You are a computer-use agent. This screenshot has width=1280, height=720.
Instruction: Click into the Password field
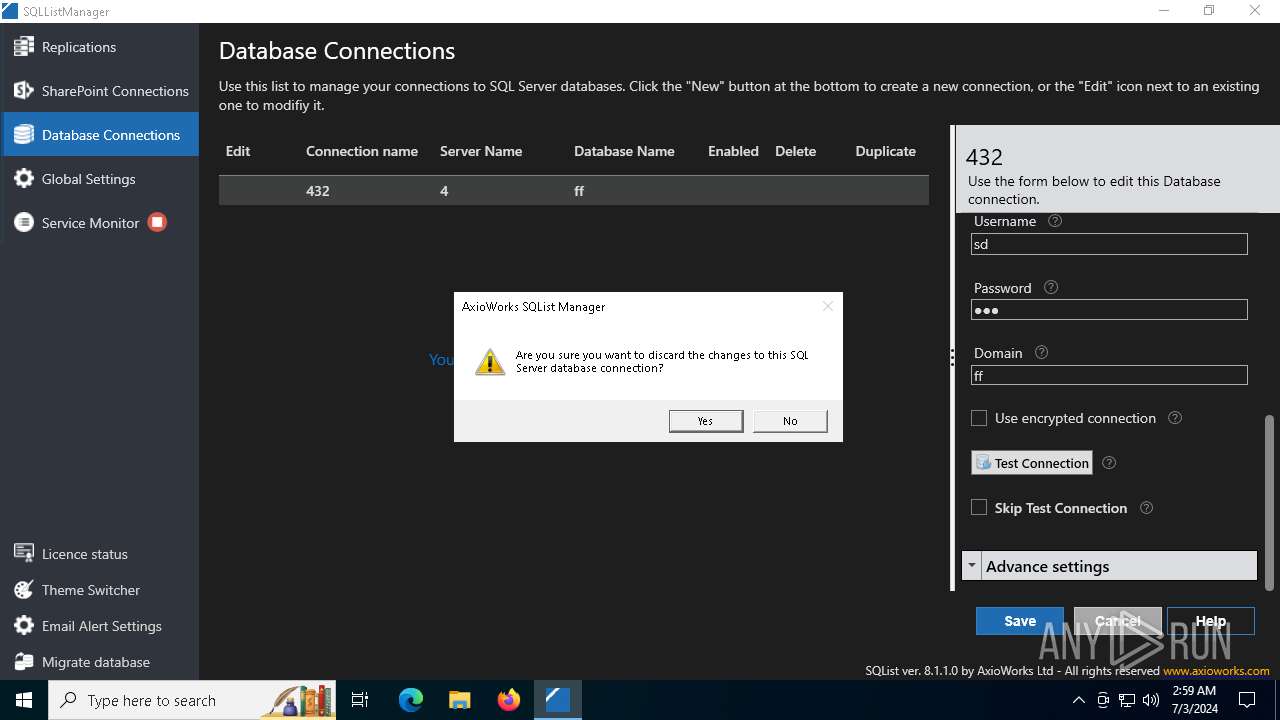[1109, 310]
